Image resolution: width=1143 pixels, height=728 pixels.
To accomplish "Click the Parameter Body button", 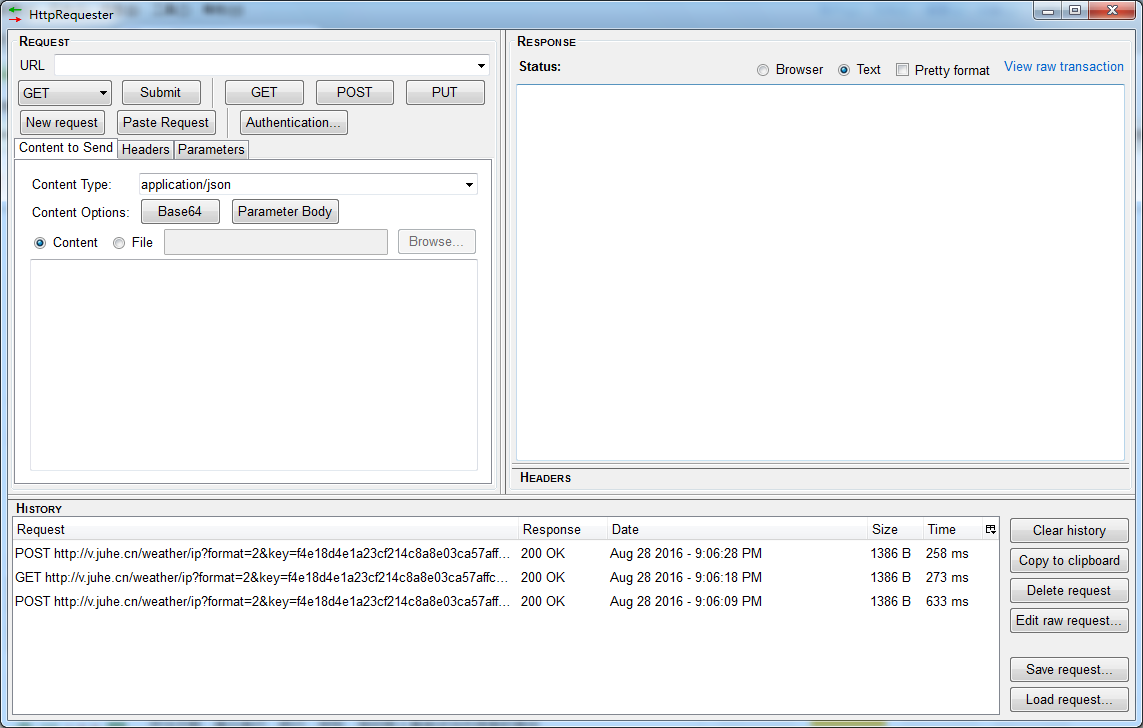I will point(285,211).
